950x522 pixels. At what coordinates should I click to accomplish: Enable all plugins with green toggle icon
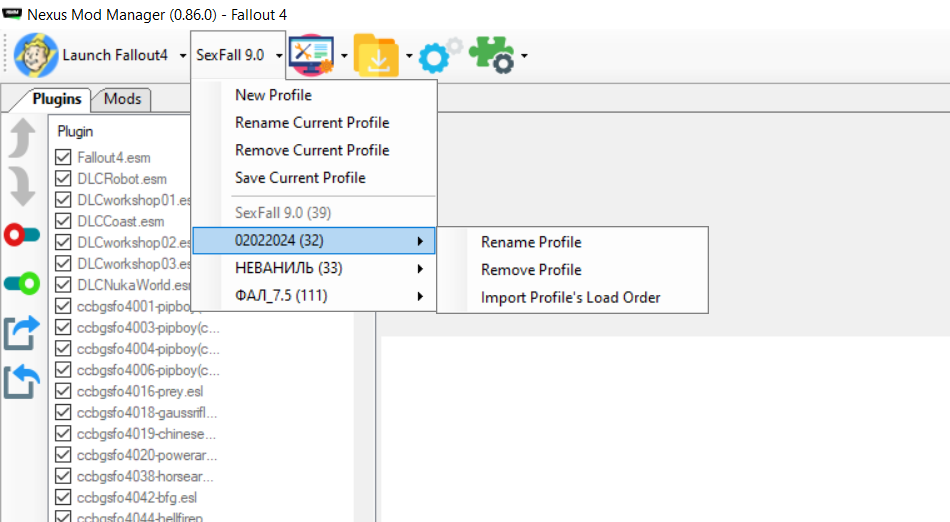(x=22, y=284)
